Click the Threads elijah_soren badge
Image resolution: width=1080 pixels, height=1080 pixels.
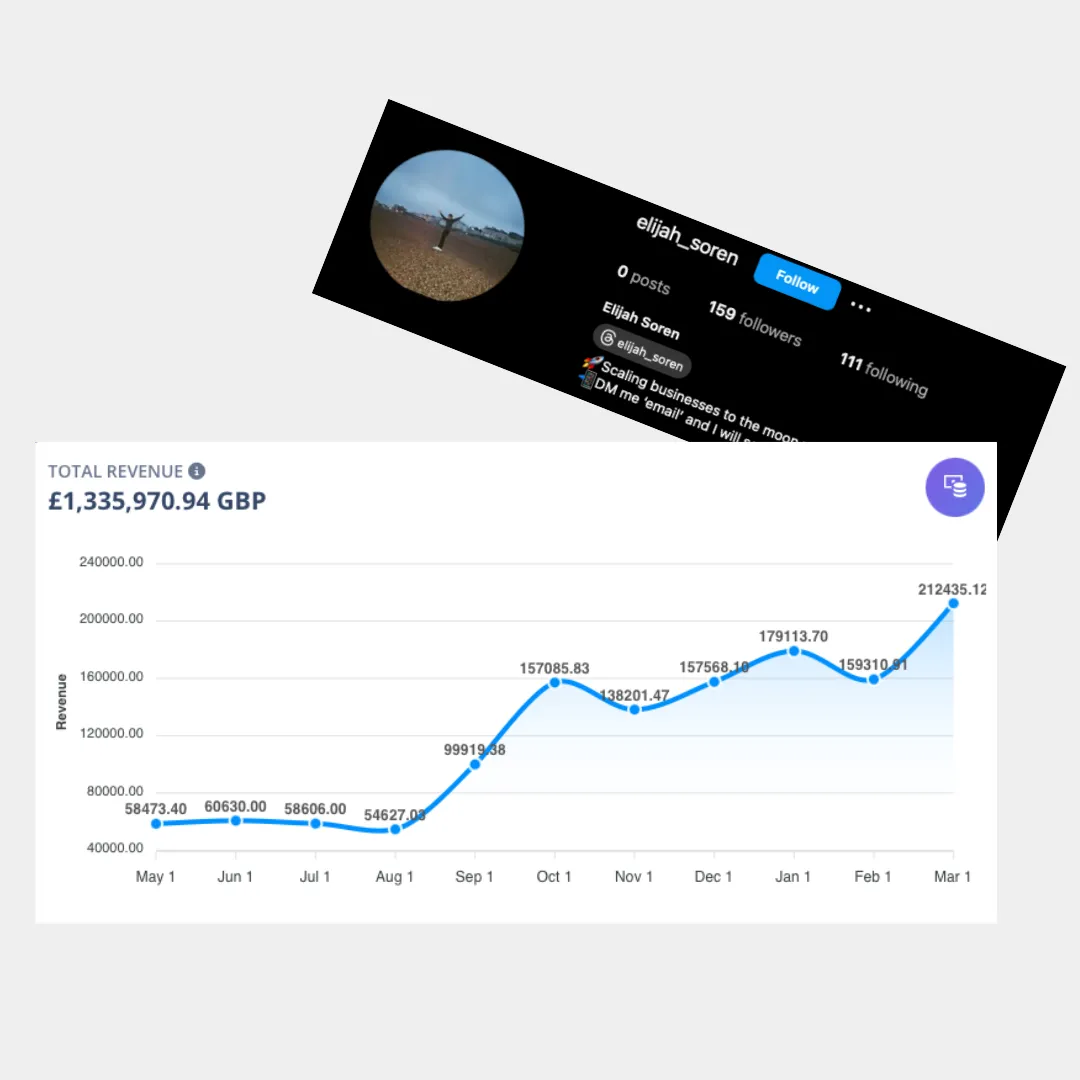[641, 349]
